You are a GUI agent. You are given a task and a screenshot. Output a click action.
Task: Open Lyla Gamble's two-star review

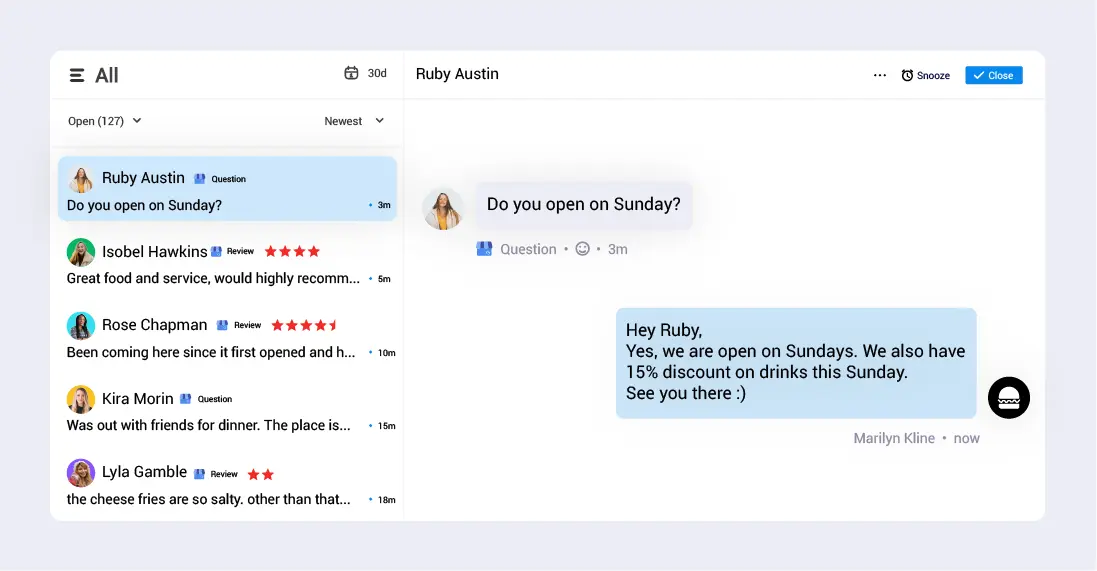[x=227, y=484]
